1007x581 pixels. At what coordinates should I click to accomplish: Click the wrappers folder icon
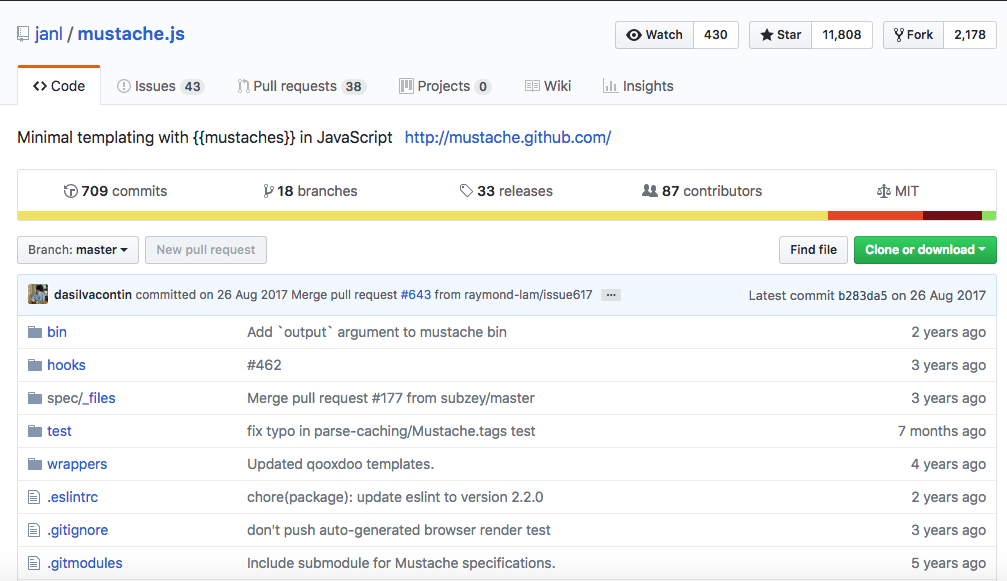(x=35, y=464)
